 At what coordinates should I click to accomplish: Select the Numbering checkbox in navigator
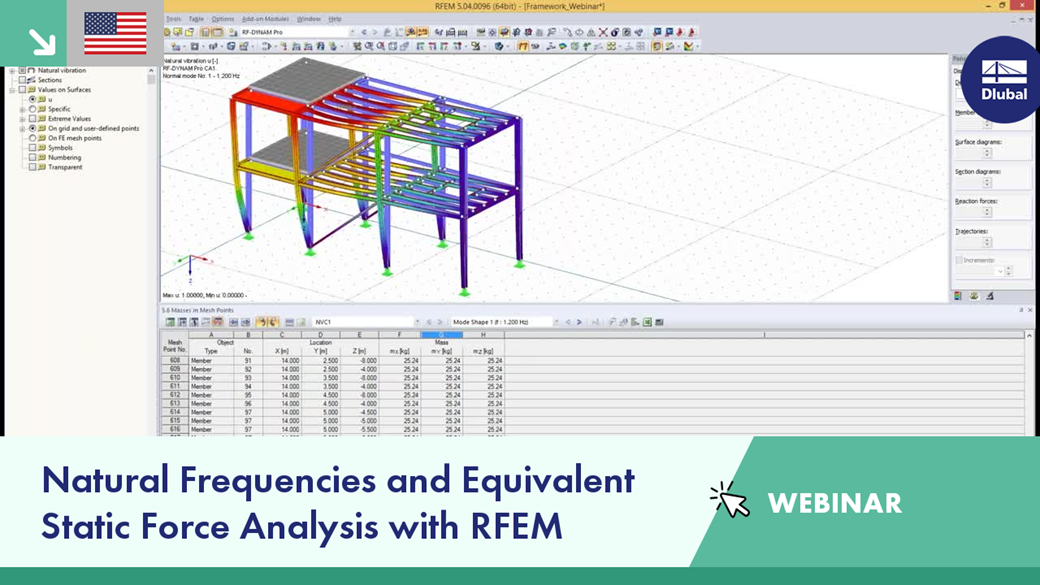pyautogui.click(x=32, y=158)
